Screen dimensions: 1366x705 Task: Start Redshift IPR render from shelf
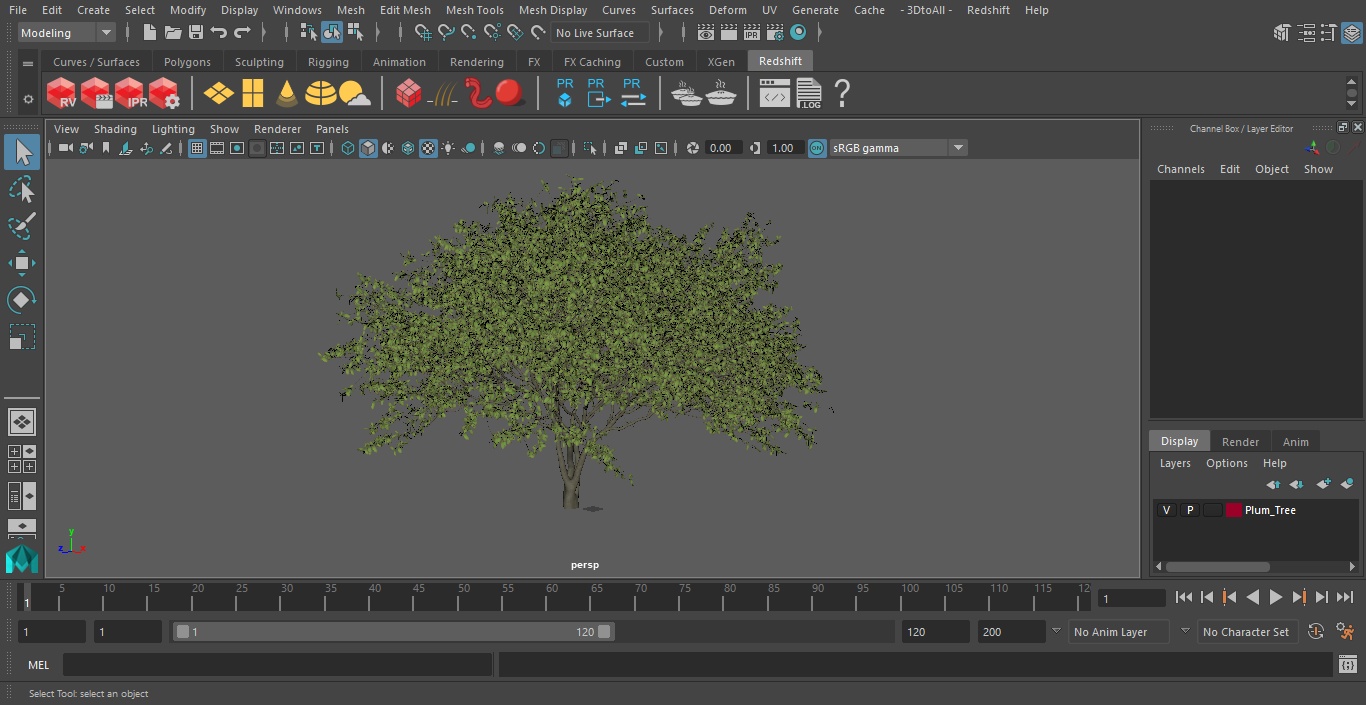click(x=130, y=94)
